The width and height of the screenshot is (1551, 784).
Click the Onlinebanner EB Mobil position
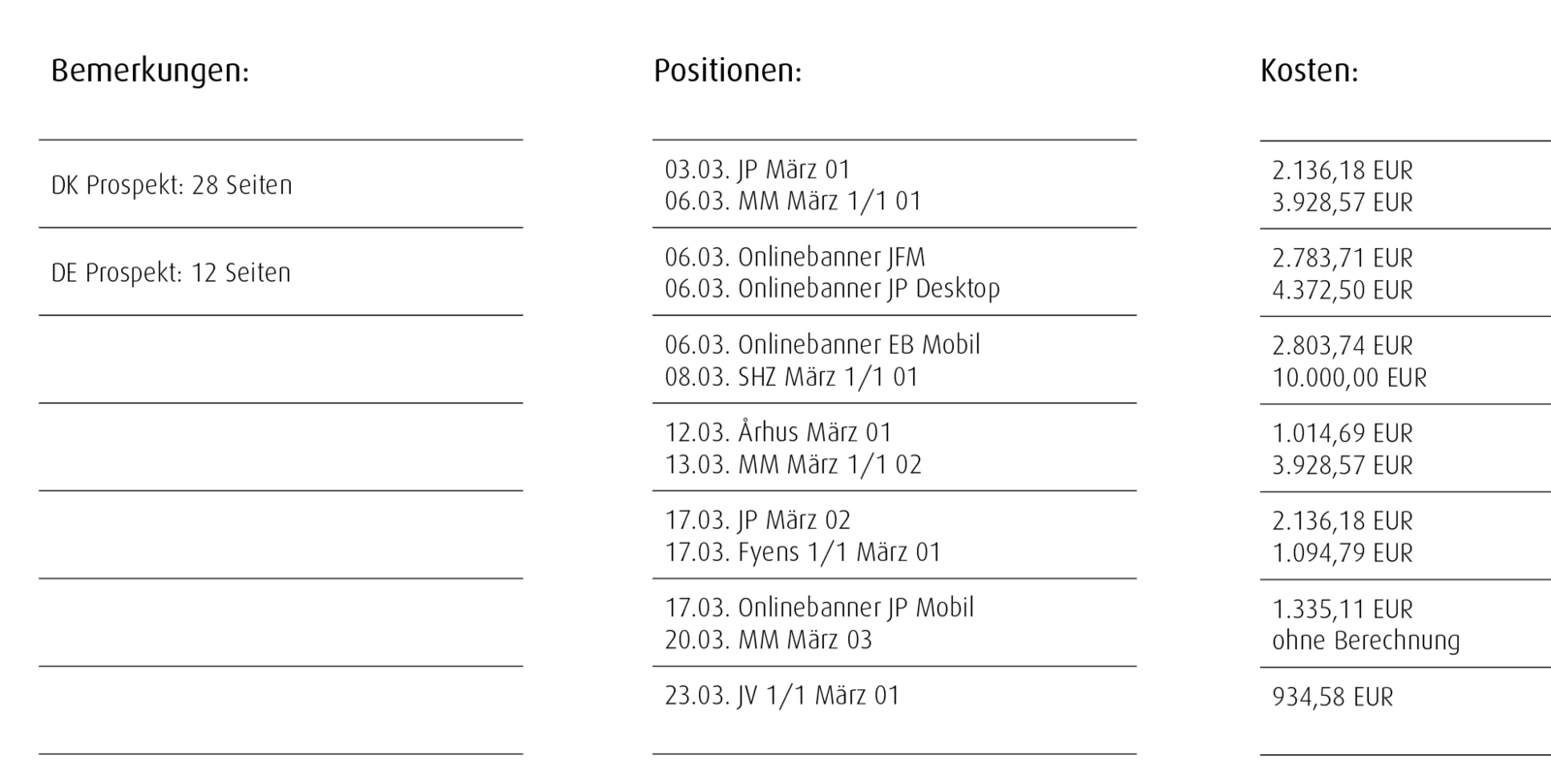[x=822, y=345]
